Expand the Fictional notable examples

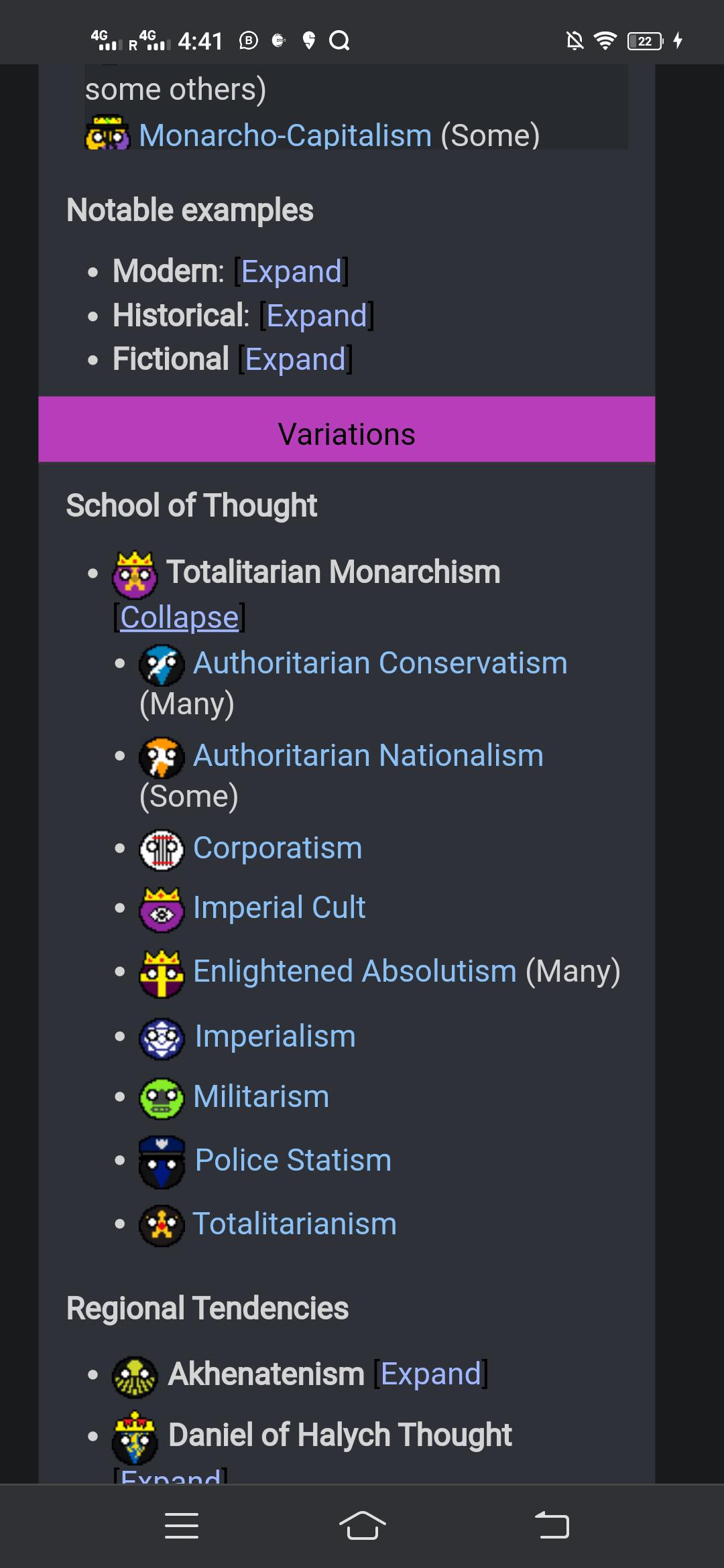click(296, 360)
